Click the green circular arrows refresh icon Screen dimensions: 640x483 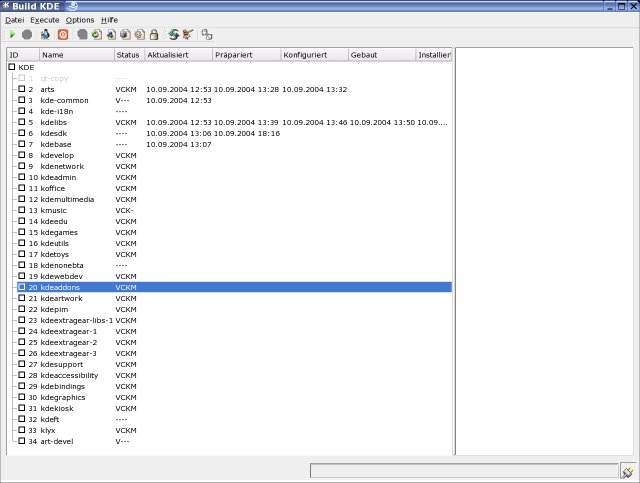tap(173, 35)
